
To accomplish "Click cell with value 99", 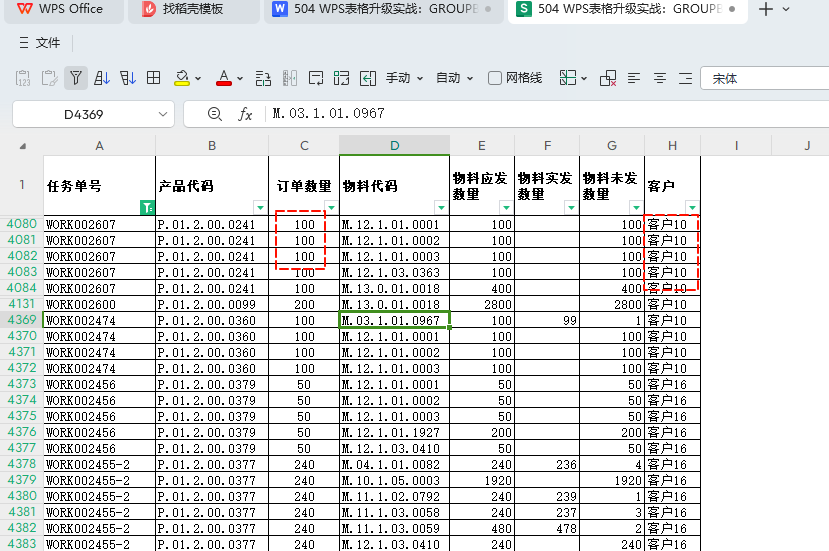I will (547, 320).
